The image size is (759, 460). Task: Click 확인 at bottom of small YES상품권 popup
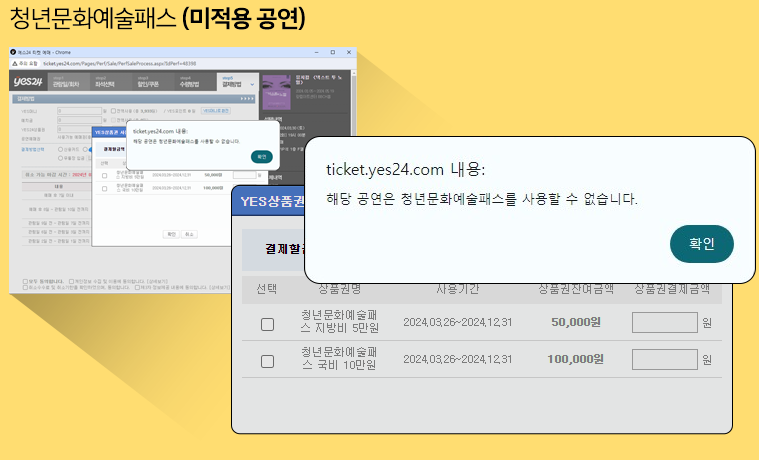(171, 234)
